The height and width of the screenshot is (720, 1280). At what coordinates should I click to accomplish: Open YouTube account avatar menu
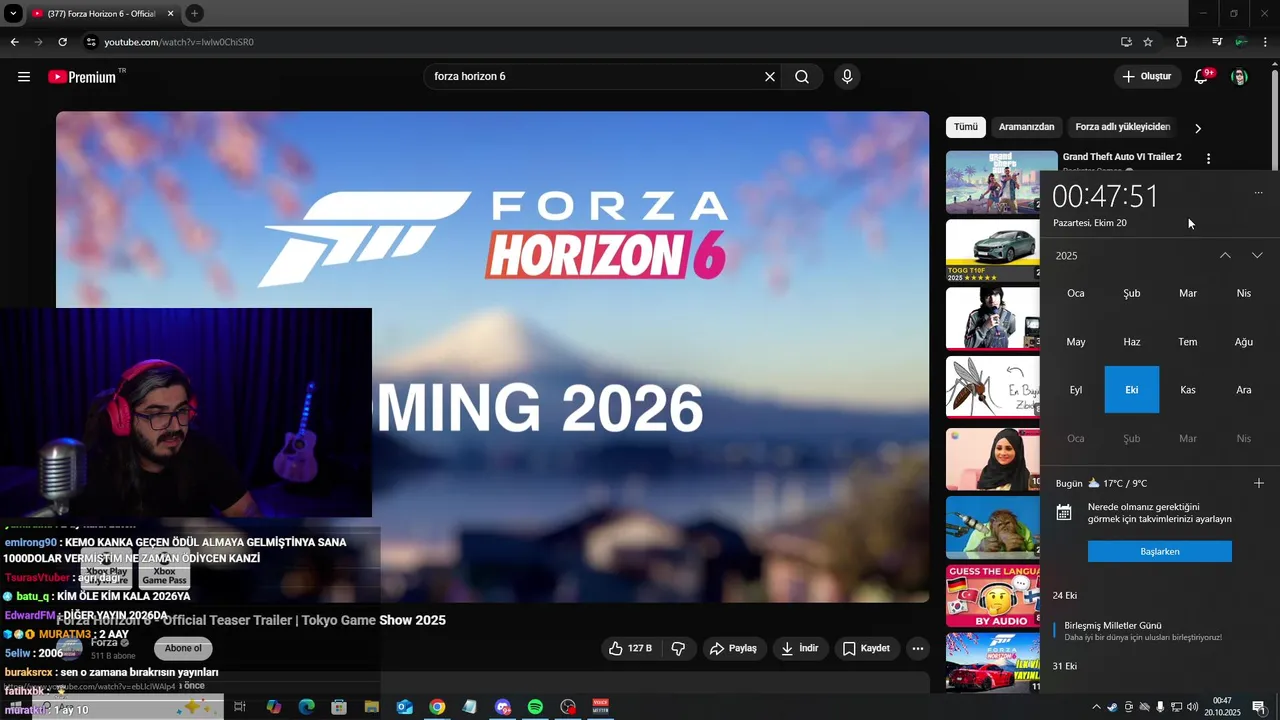coord(1239,77)
